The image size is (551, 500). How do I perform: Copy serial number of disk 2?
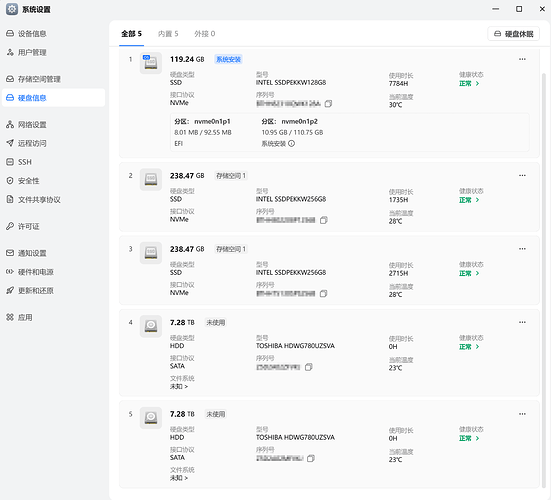324,220
